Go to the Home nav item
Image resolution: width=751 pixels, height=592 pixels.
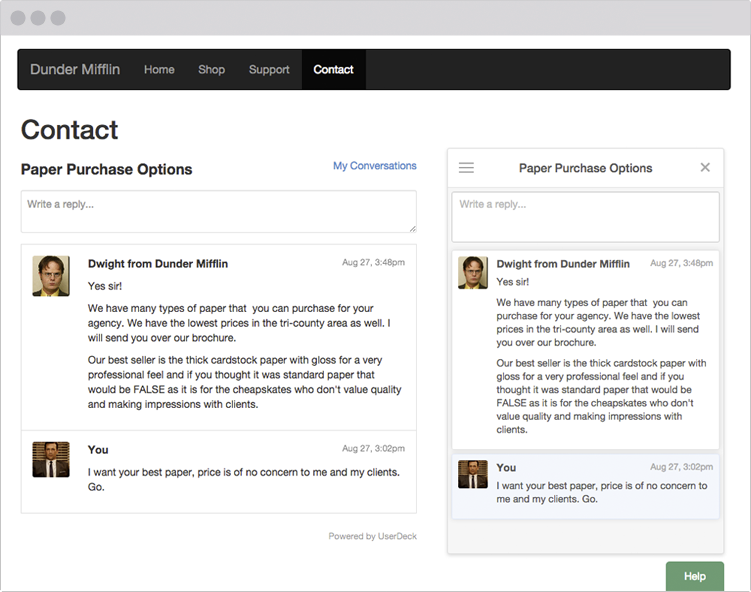tap(159, 69)
